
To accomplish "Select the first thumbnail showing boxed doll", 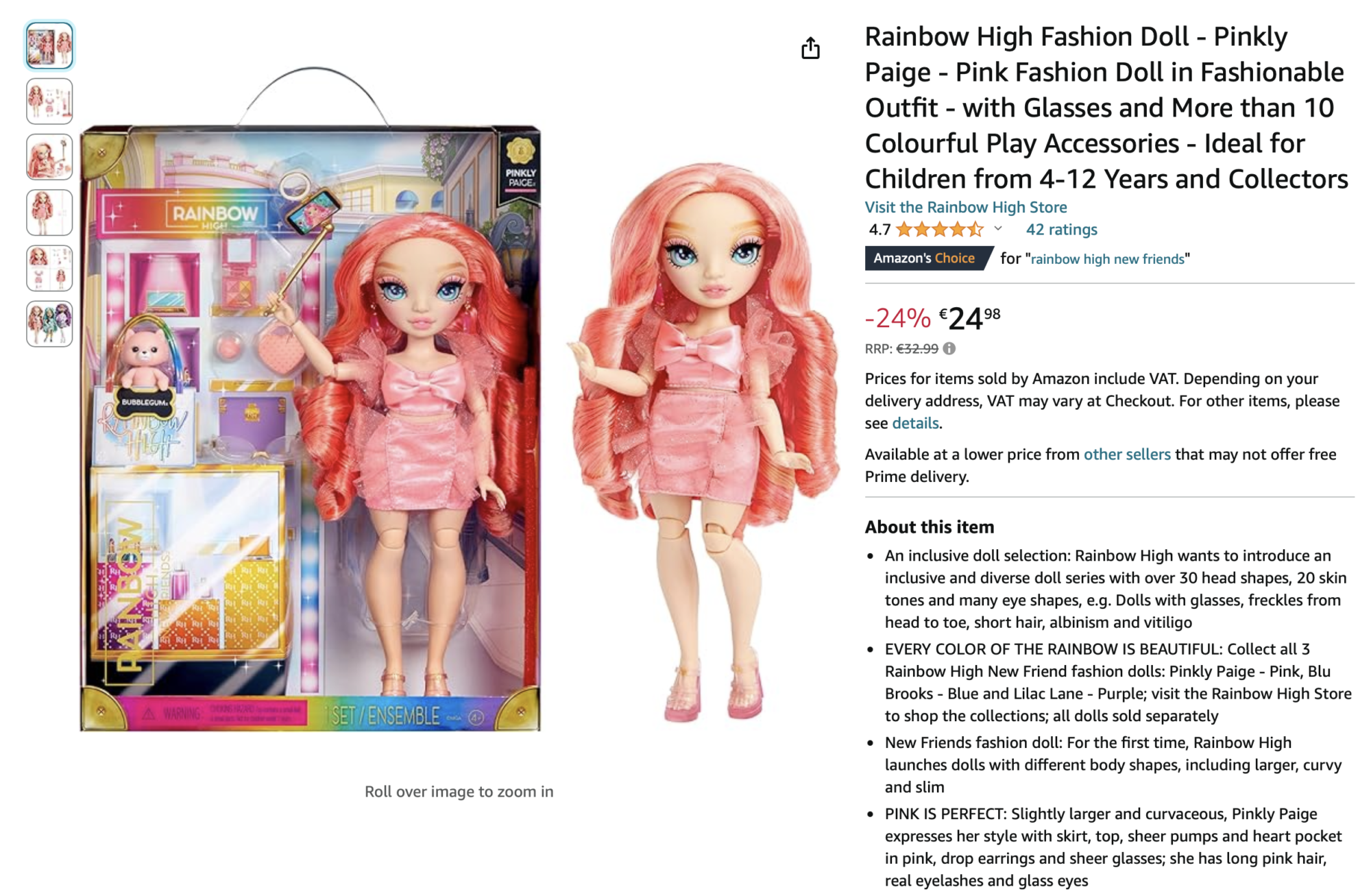I will pos(49,46).
